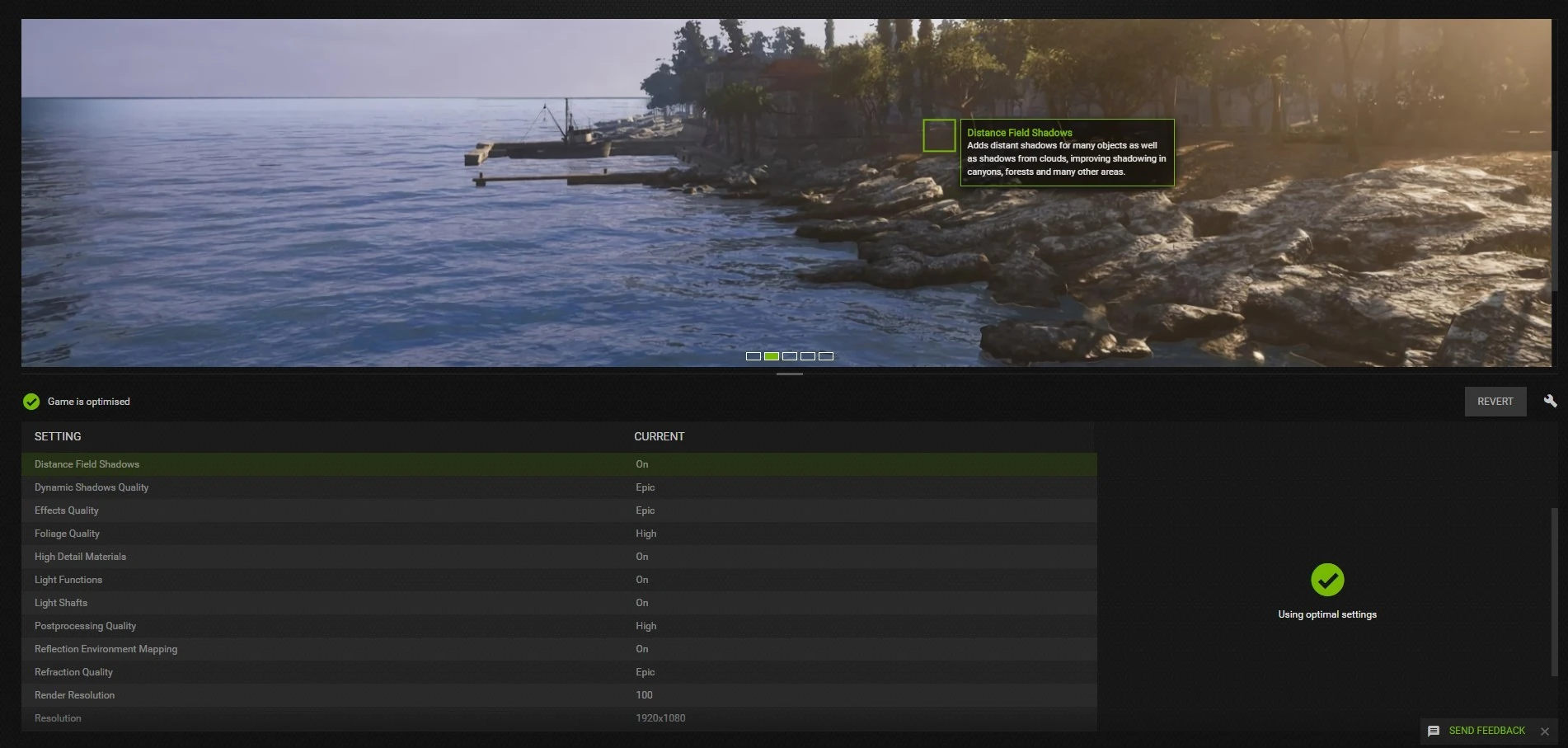Click the 'Using optimal settings' text

pyautogui.click(x=1327, y=614)
